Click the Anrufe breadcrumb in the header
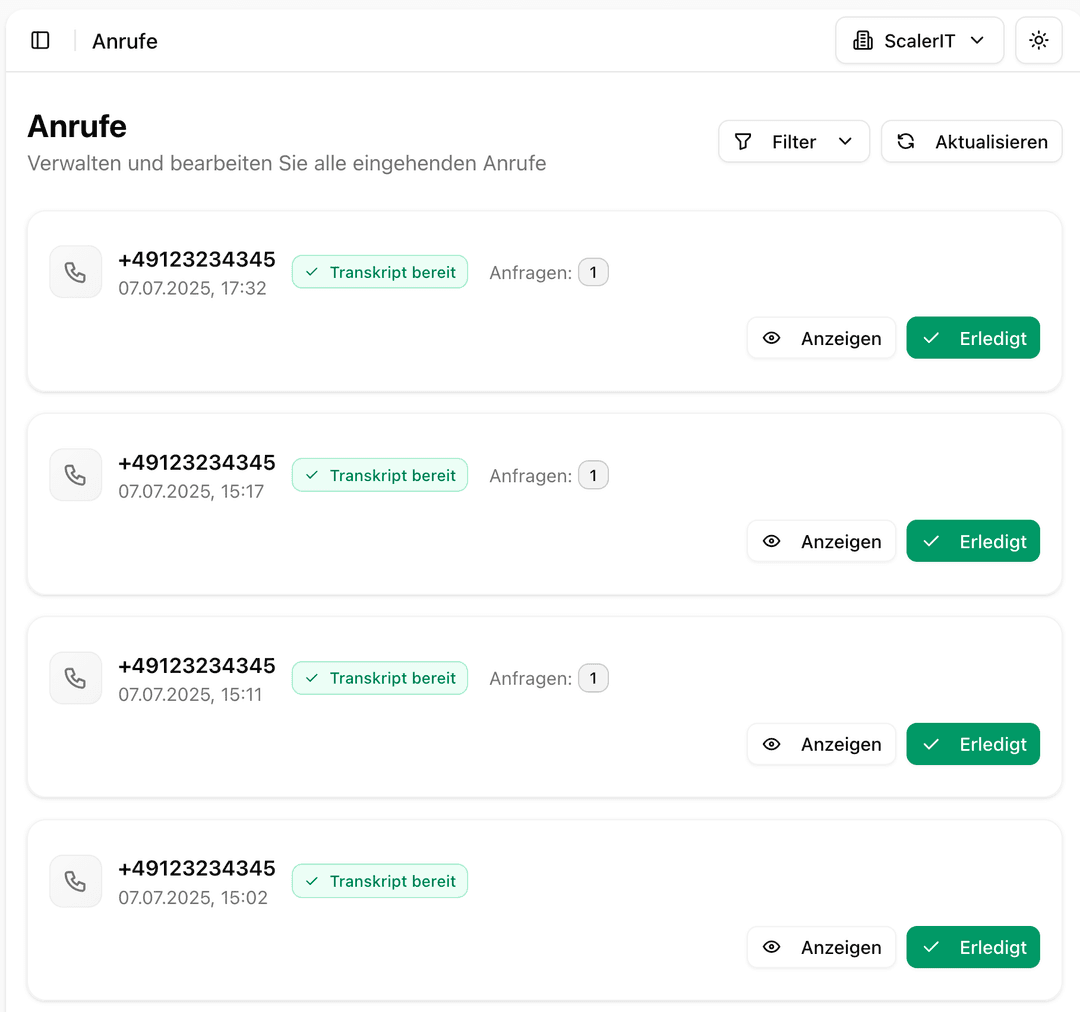 [x=125, y=41]
